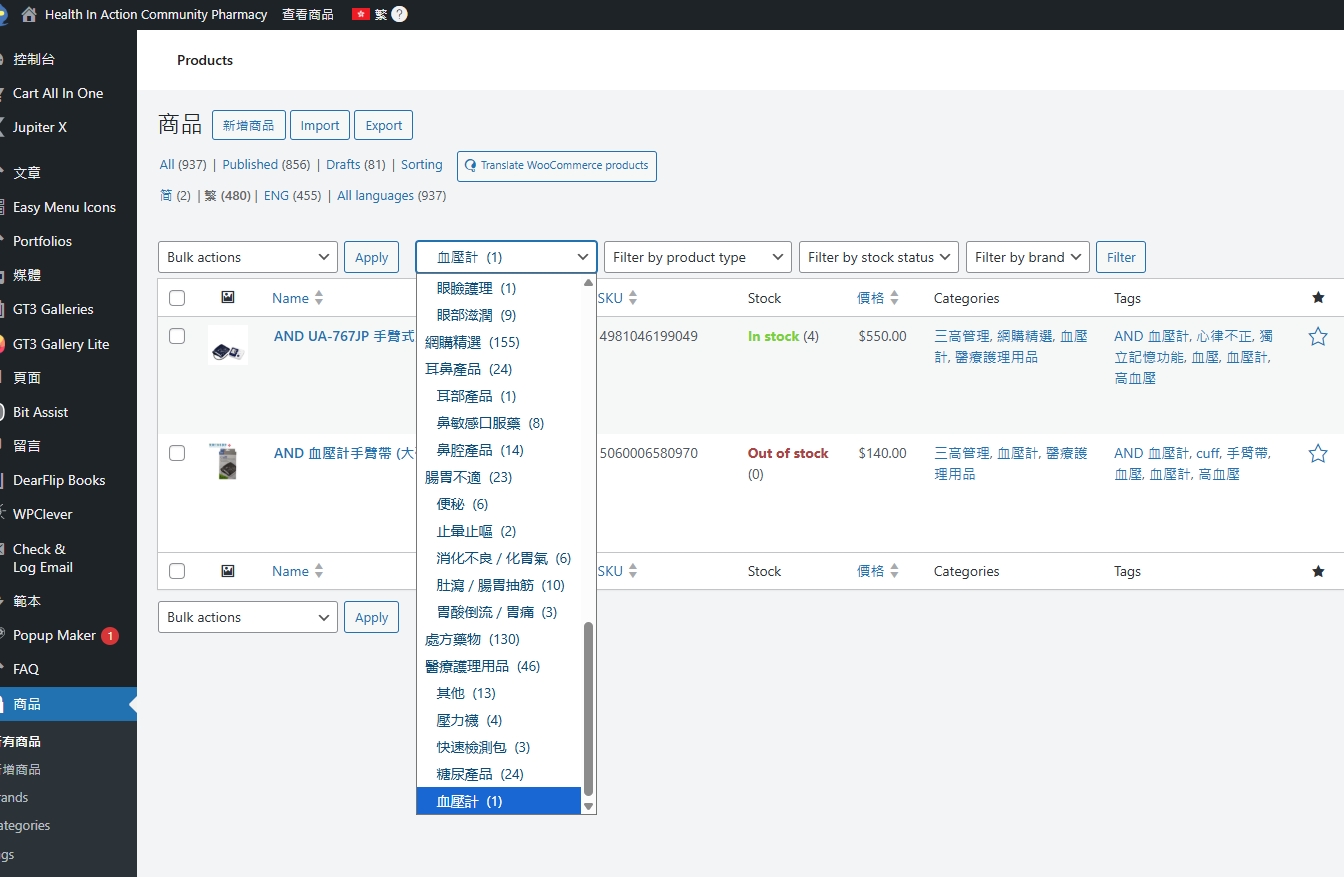Image resolution: width=1344 pixels, height=877 pixels.
Task: Tick the checkbox for AND 血壓計手臂帶 product
Action: point(177,454)
